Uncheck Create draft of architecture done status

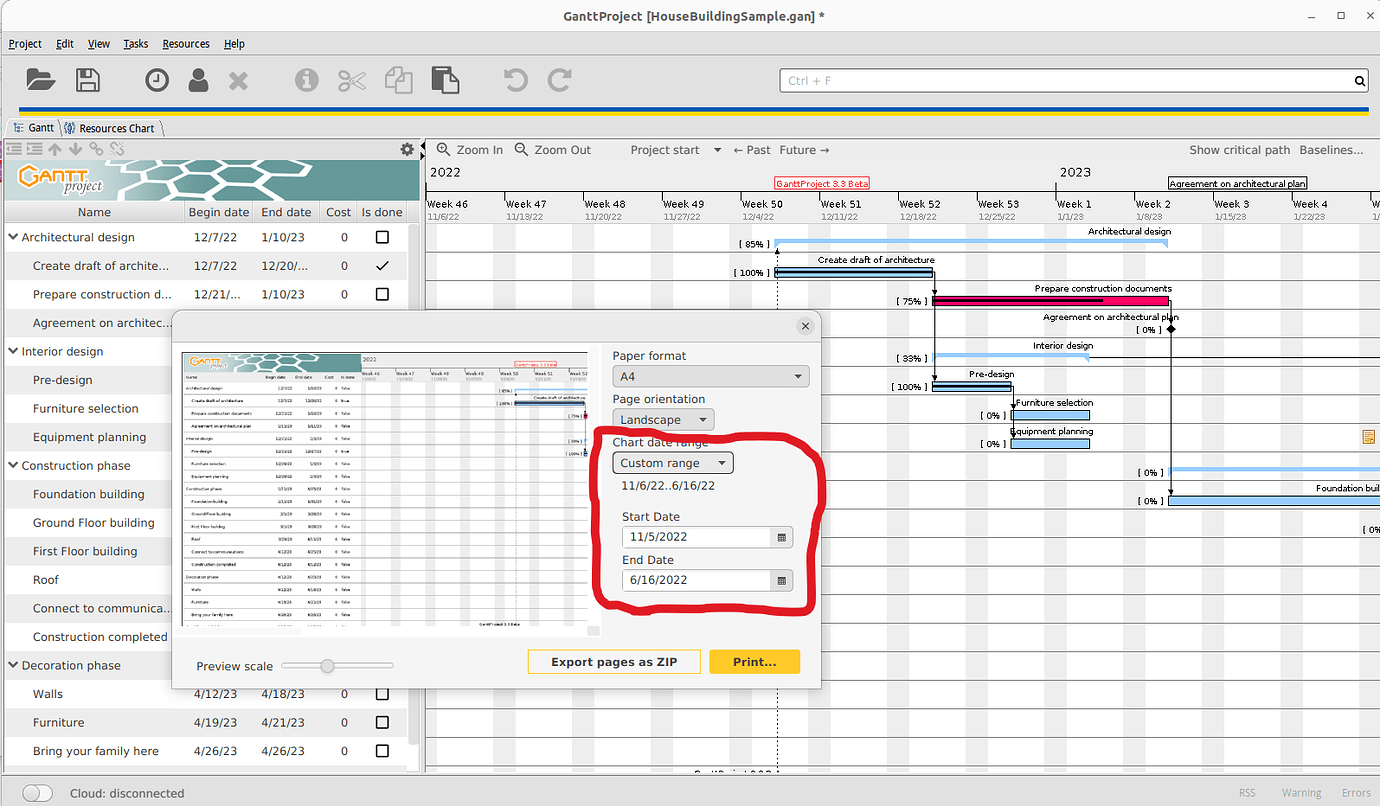382,265
